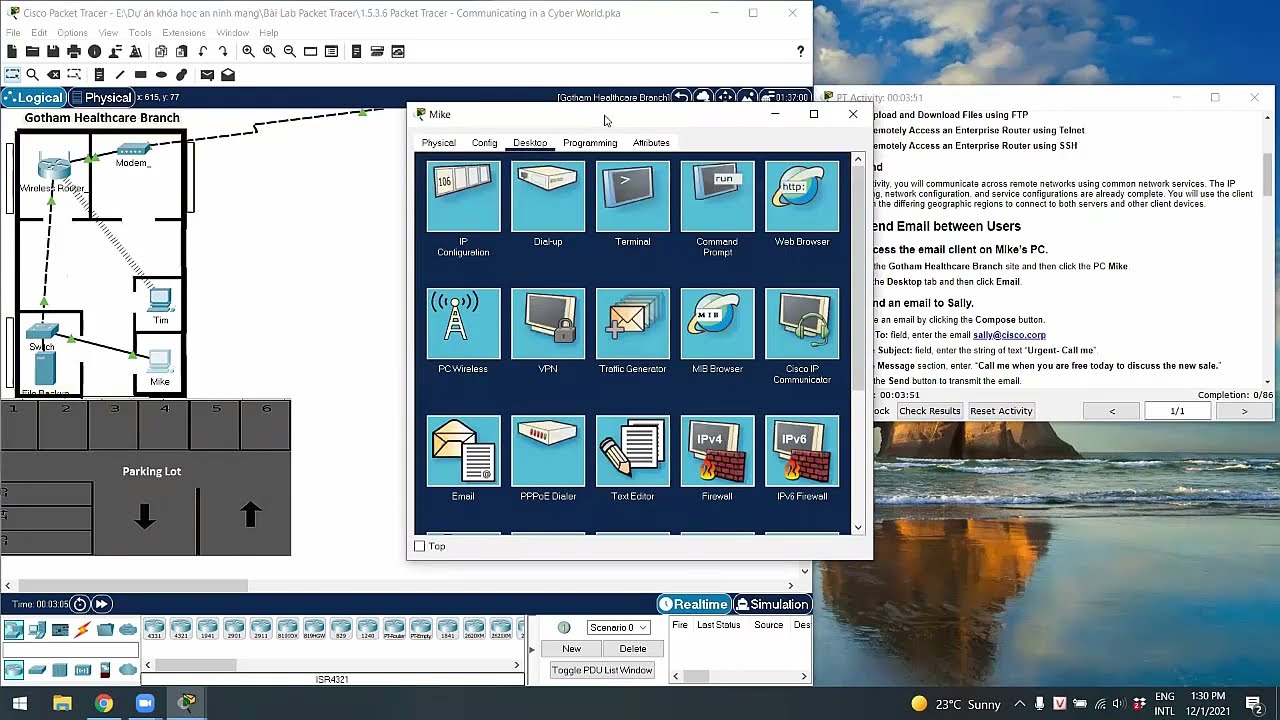Open the Programming tab
This screenshot has width=1280, height=720.
pyautogui.click(x=590, y=143)
